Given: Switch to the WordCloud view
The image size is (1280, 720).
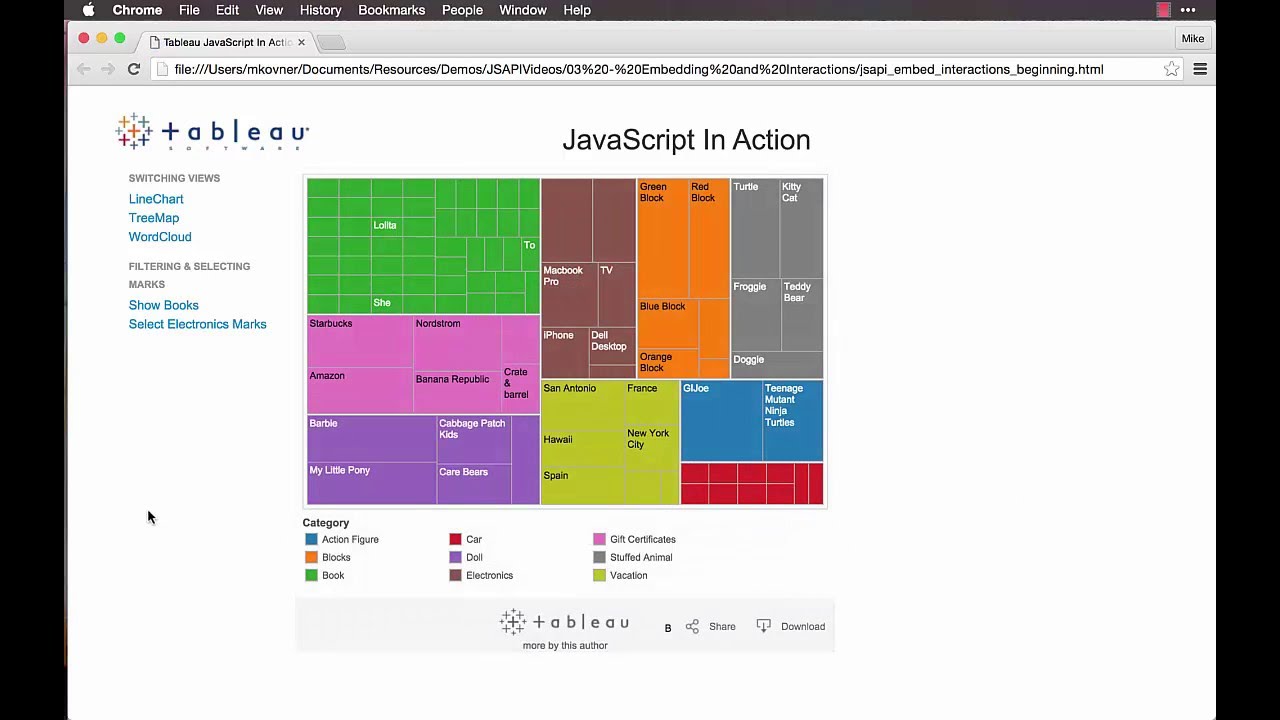Looking at the screenshot, I should click(x=160, y=237).
